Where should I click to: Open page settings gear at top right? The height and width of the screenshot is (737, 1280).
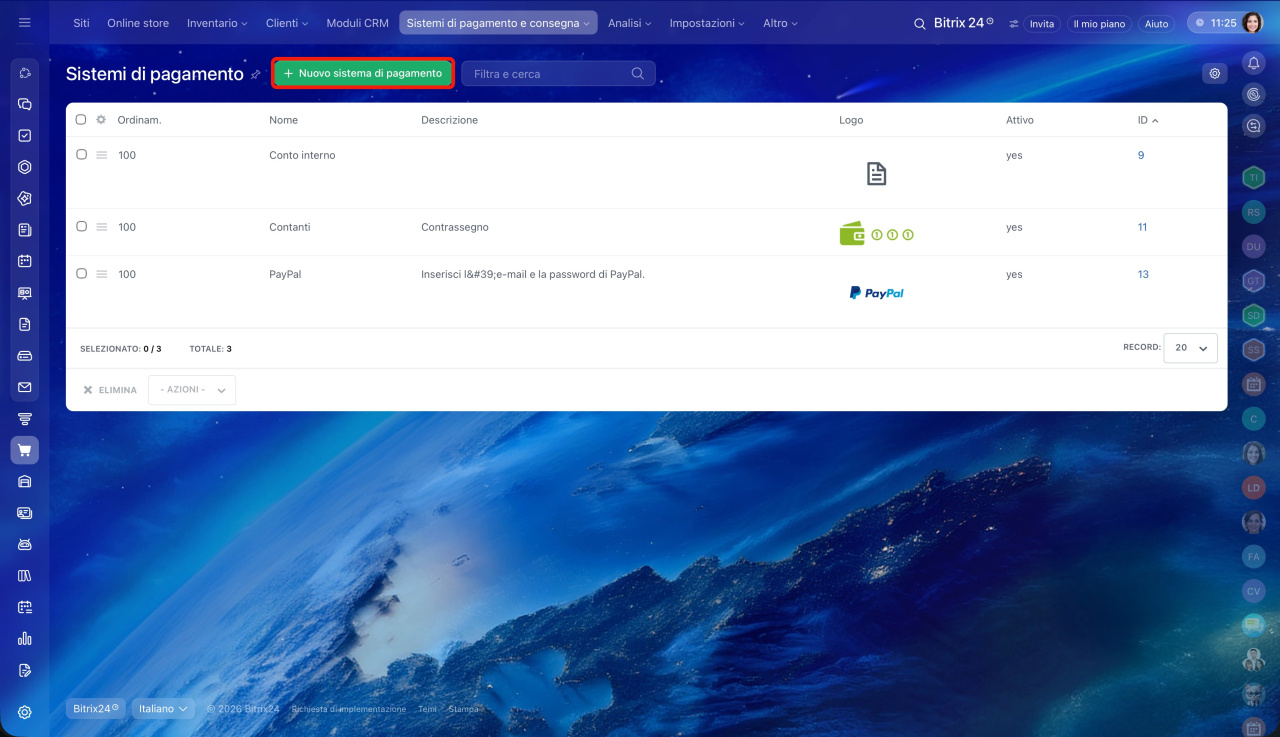click(1215, 73)
